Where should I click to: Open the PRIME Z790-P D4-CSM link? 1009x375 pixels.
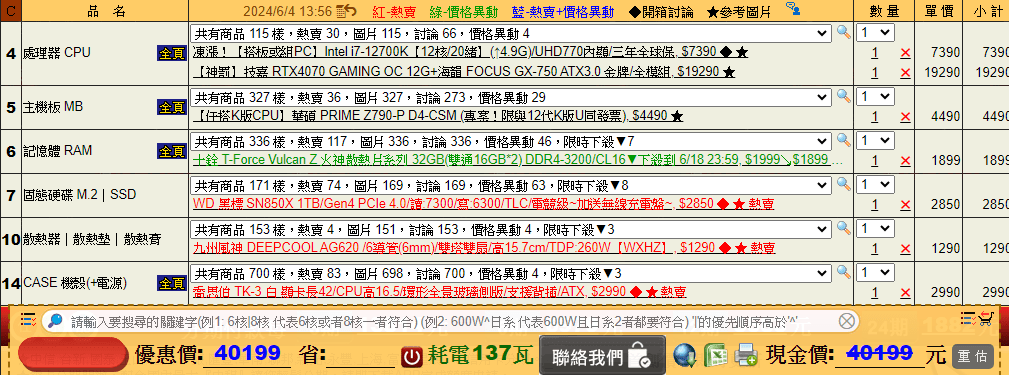click(x=438, y=116)
